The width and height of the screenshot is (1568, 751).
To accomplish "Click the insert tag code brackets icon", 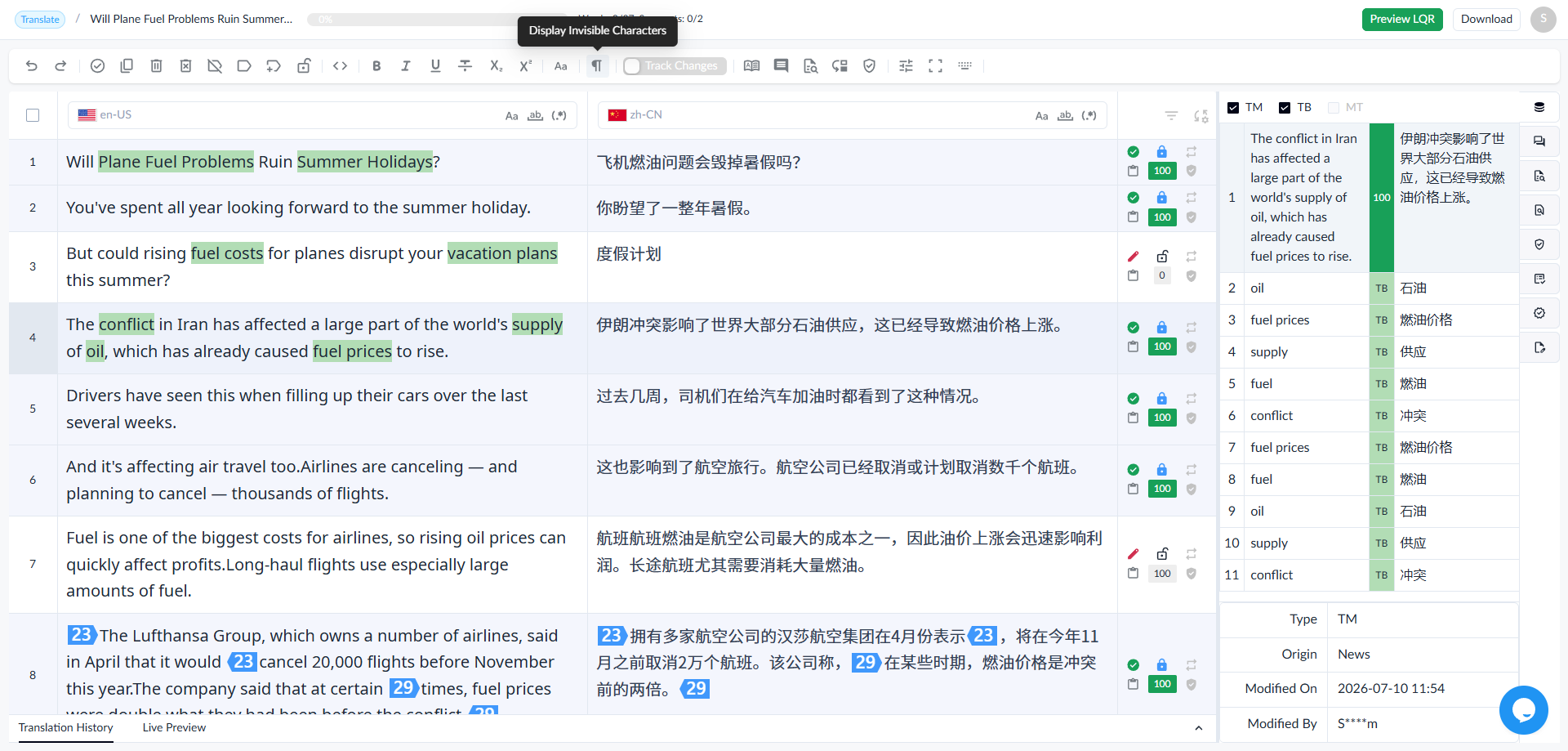I will point(341,66).
